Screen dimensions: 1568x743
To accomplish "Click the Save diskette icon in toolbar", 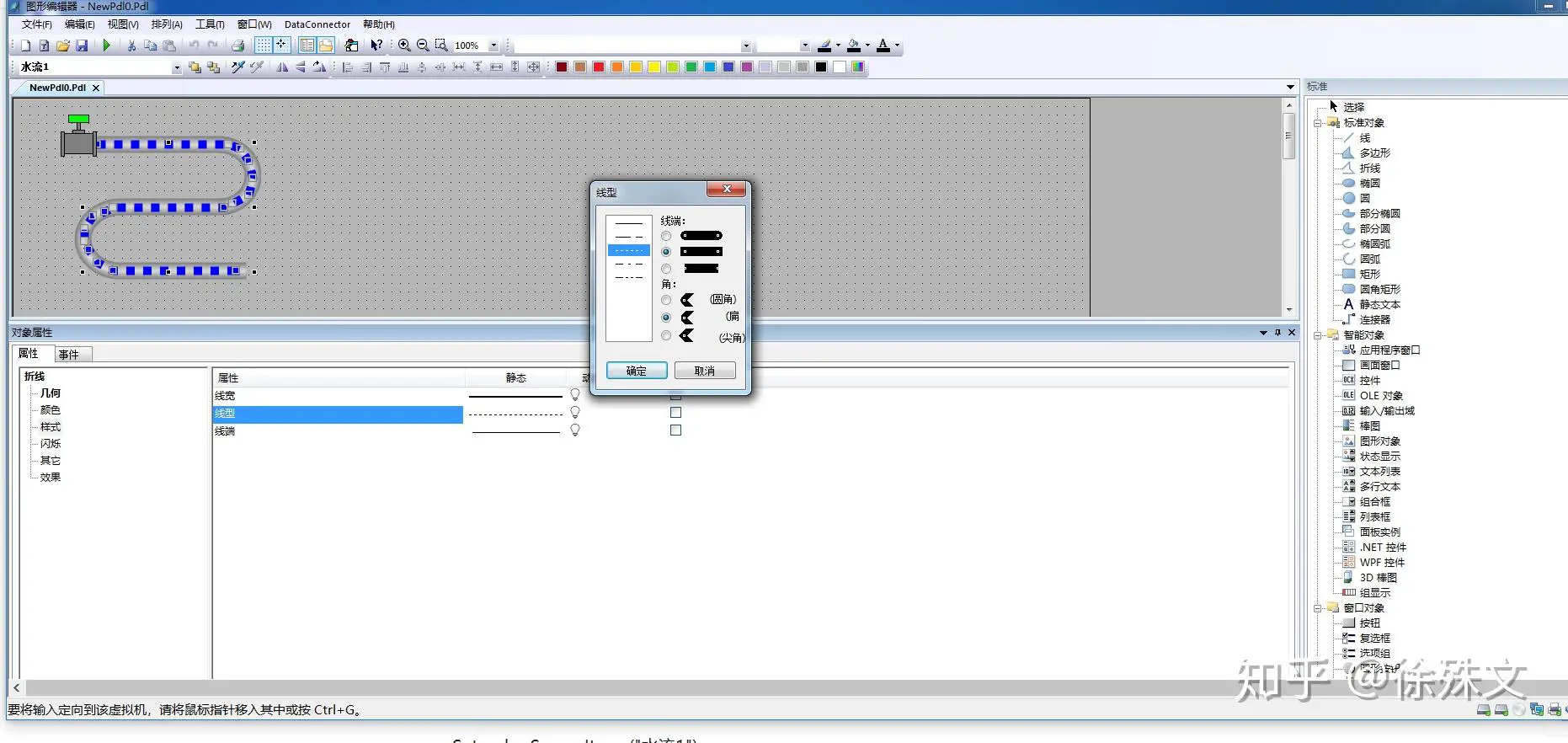I will [82, 45].
